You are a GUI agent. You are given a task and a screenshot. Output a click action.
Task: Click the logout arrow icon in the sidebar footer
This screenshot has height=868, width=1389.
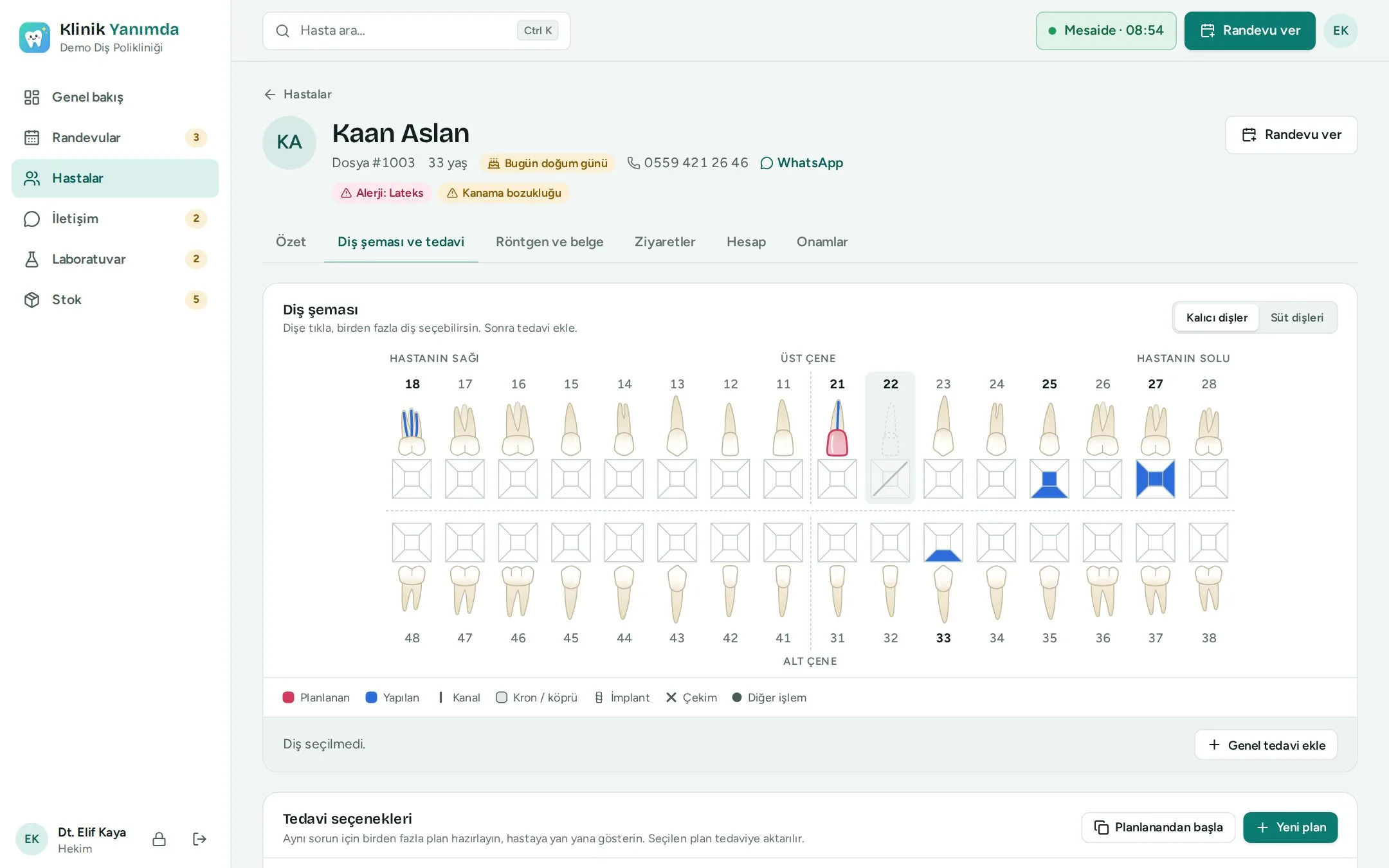coord(199,839)
